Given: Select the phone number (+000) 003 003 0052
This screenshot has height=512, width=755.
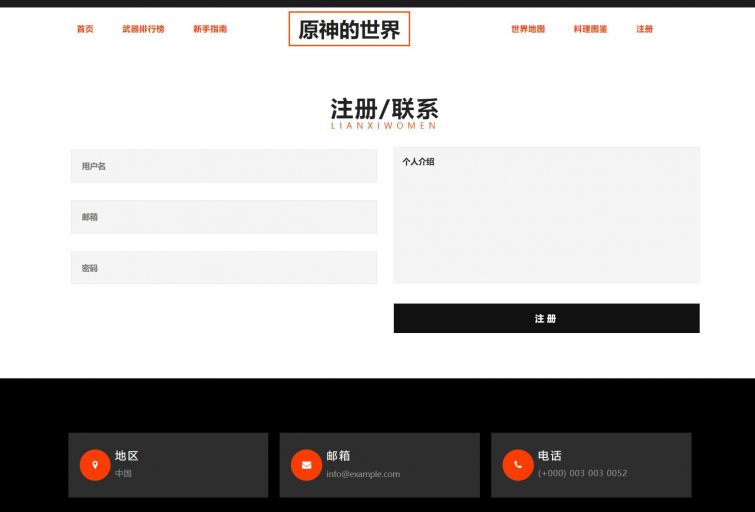Looking at the screenshot, I should point(582,473).
